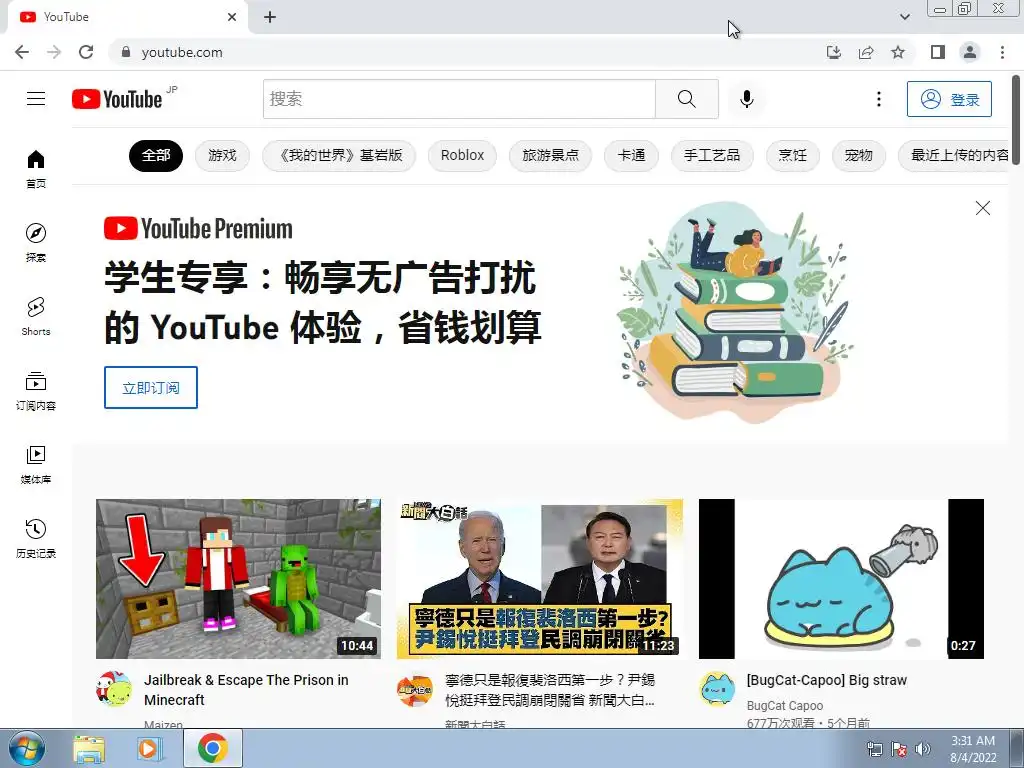Open Maizen channel avatar
Screen dimensions: 1024x768
(x=114, y=689)
